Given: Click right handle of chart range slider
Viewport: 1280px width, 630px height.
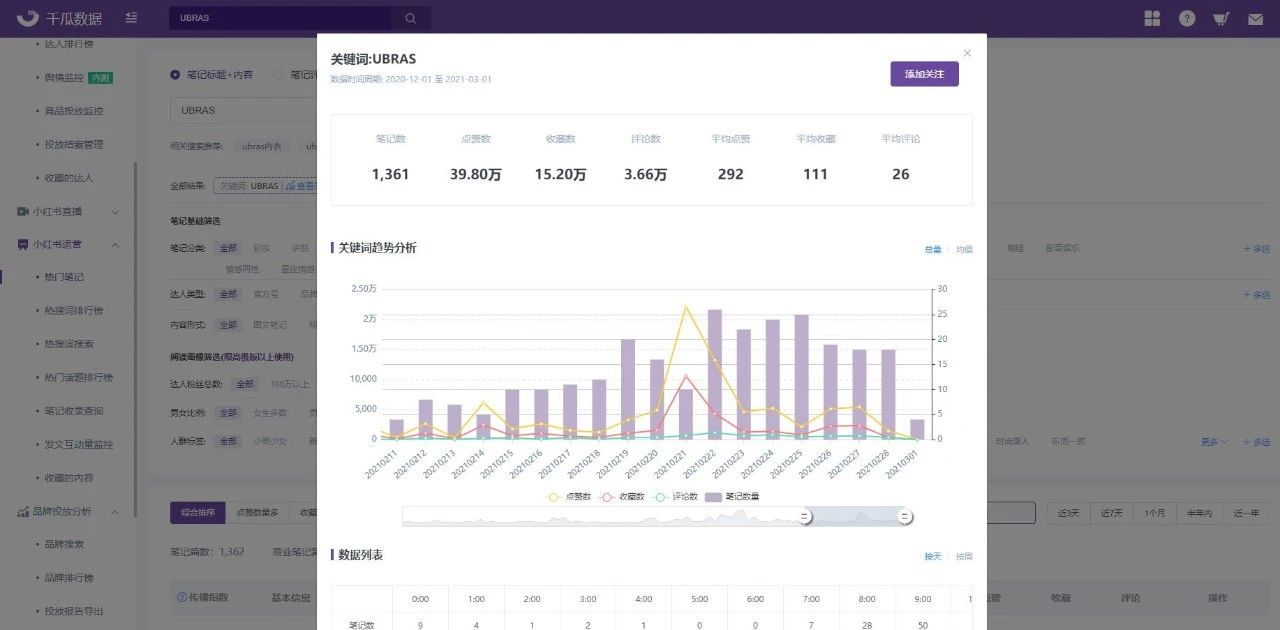Looking at the screenshot, I should [x=905, y=516].
